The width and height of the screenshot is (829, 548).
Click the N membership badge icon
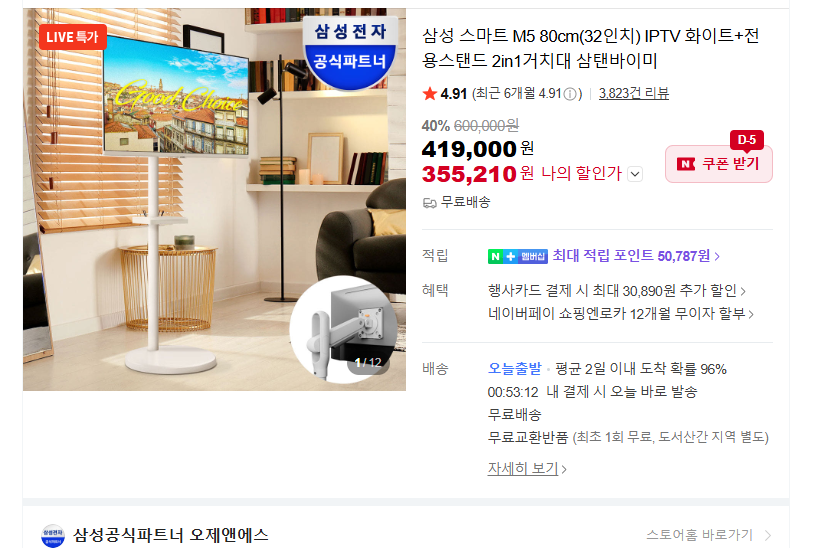pos(518,257)
